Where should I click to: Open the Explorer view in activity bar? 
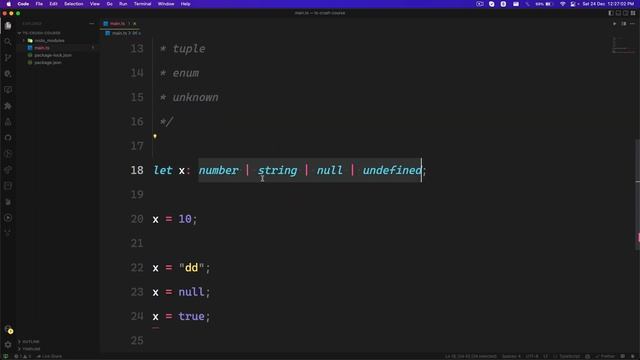pyautogui.click(x=8, y=25)
